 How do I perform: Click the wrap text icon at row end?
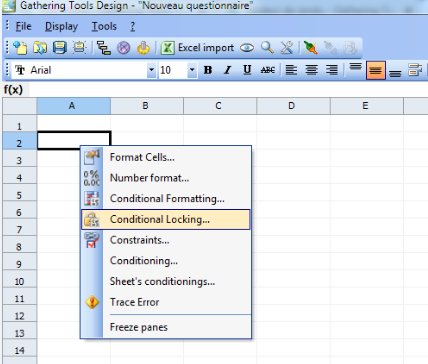pos(415,70)
